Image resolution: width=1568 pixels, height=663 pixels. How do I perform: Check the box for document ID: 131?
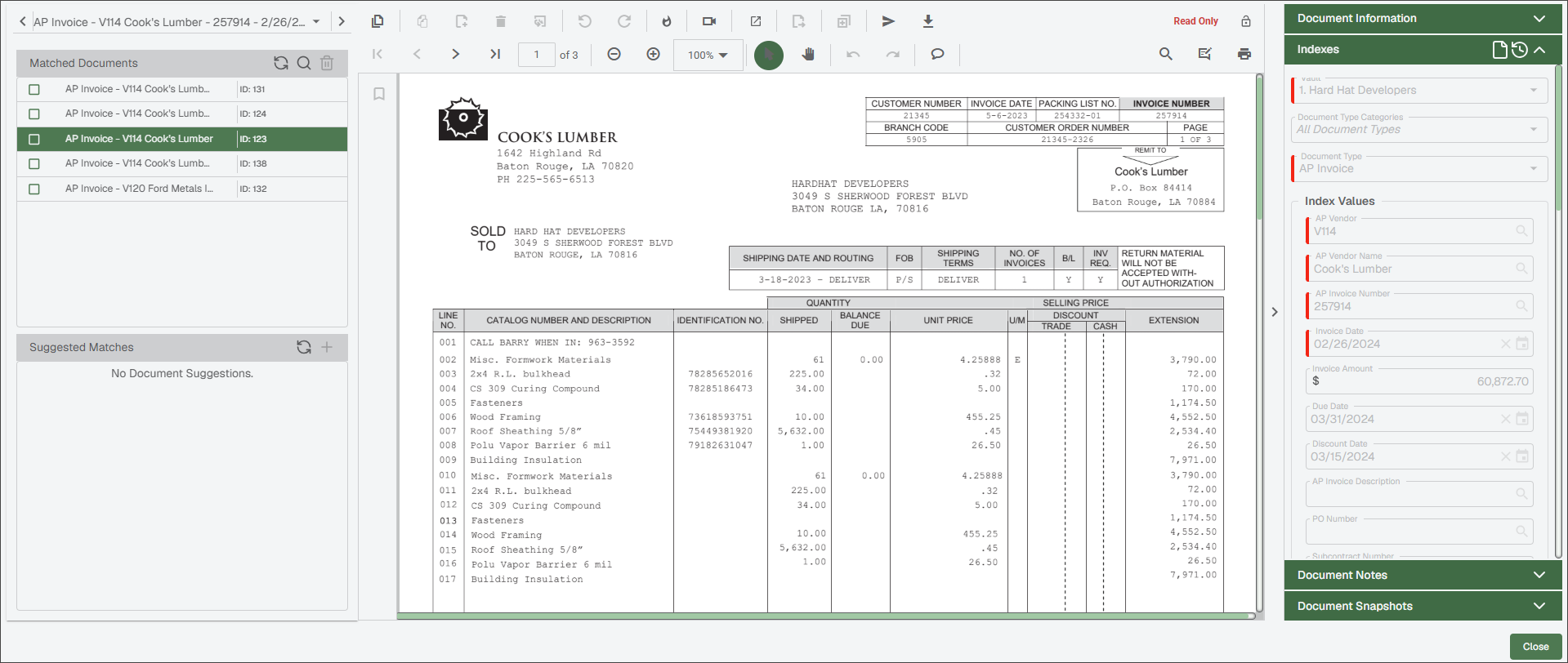click(34, 89)
